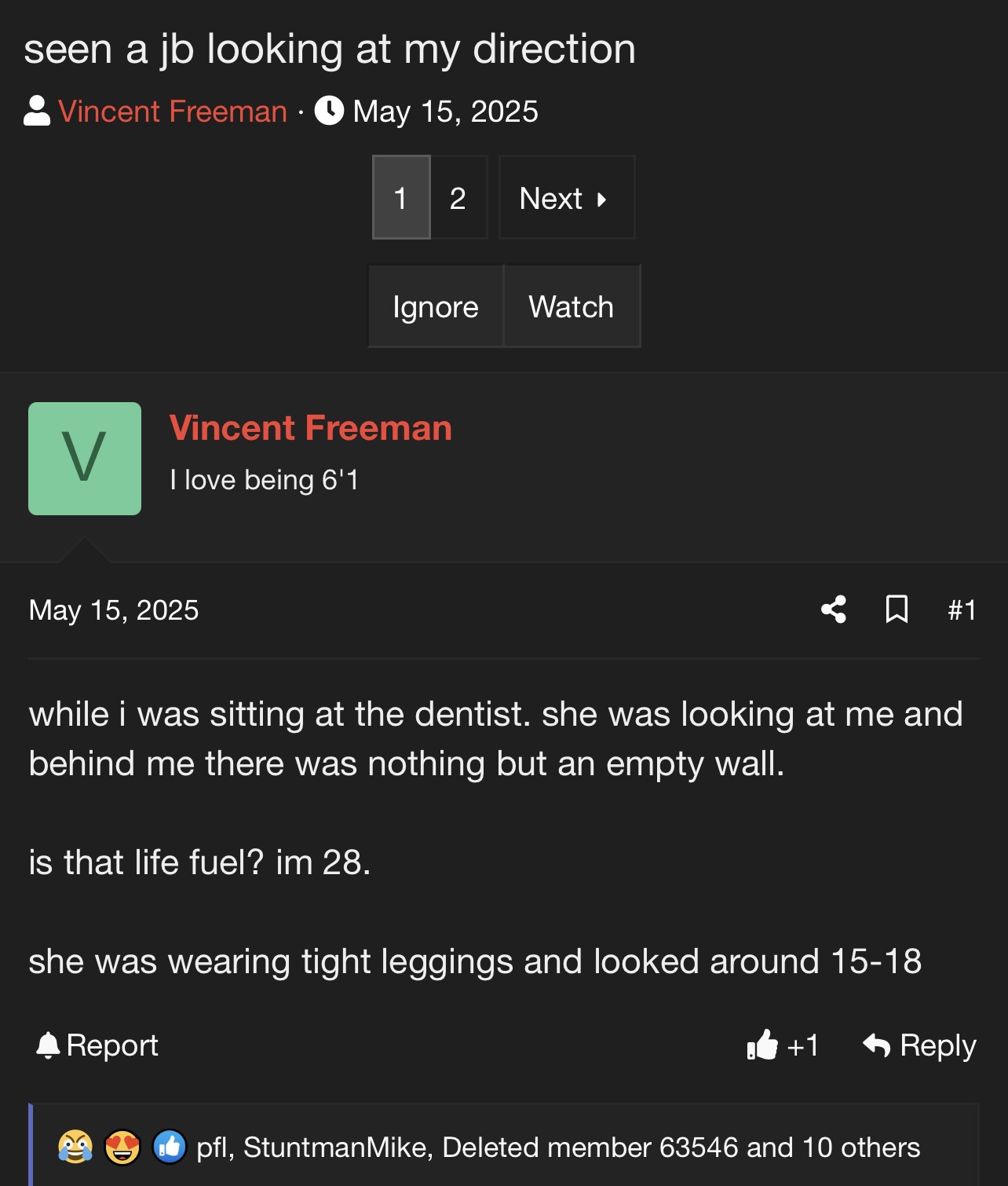
Task: Go to page 2 of the thread
Action: pyautogui.click(x=458, y=197)
